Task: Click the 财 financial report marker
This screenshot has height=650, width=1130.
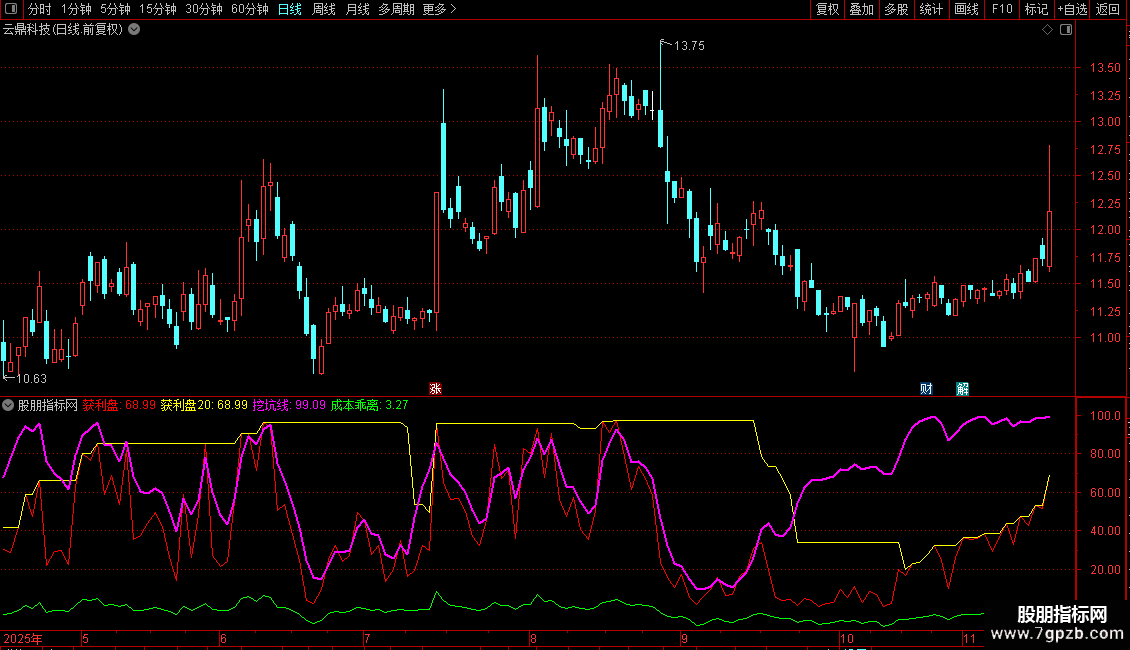Action: (927, 388)
